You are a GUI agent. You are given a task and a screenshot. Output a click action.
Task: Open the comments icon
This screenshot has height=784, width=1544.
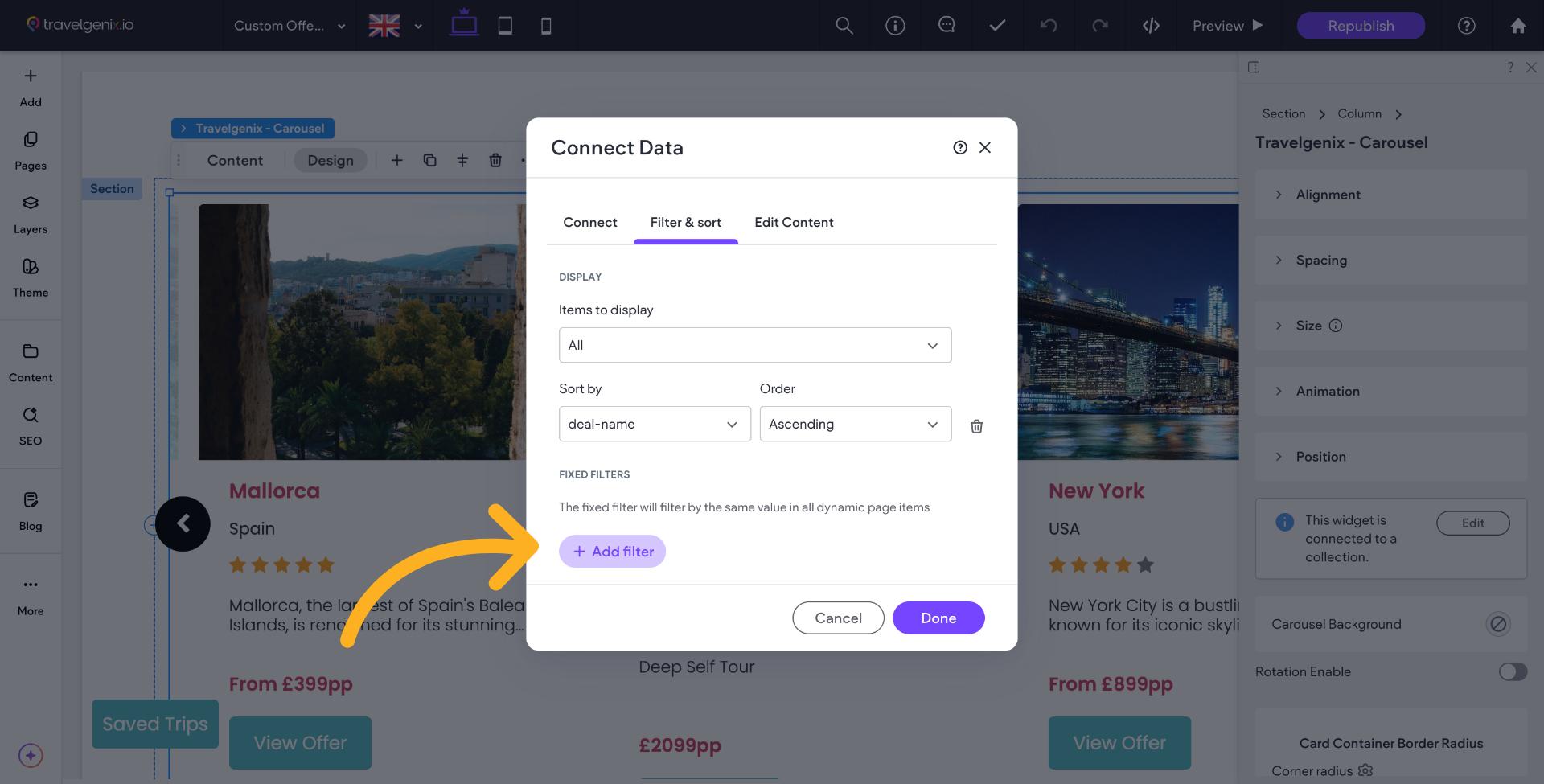pyautogui.click(x=947, y=26)
